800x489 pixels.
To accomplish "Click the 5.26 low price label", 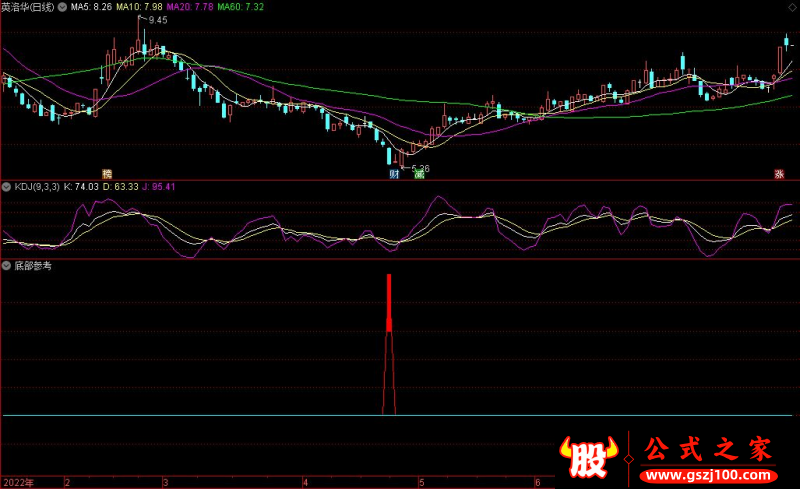I will point(420,168).
